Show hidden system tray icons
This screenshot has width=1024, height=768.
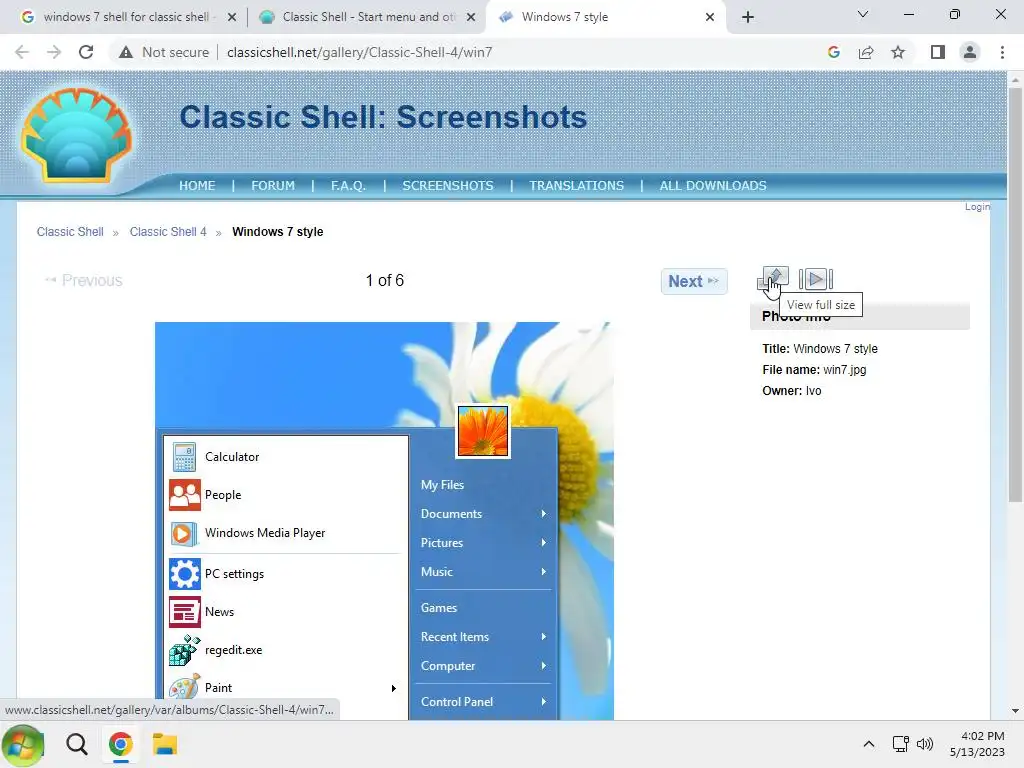tap(869, 744)
